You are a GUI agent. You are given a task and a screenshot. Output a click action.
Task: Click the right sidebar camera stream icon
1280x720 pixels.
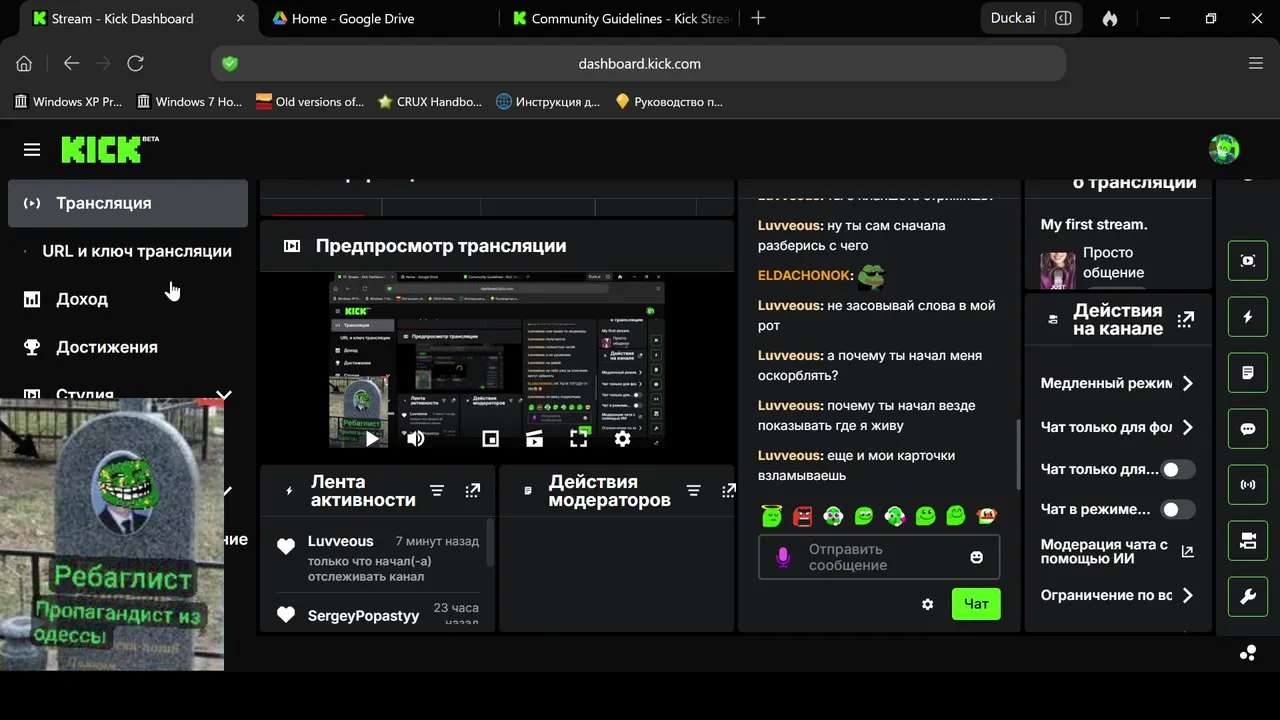tap(1248, 541)
